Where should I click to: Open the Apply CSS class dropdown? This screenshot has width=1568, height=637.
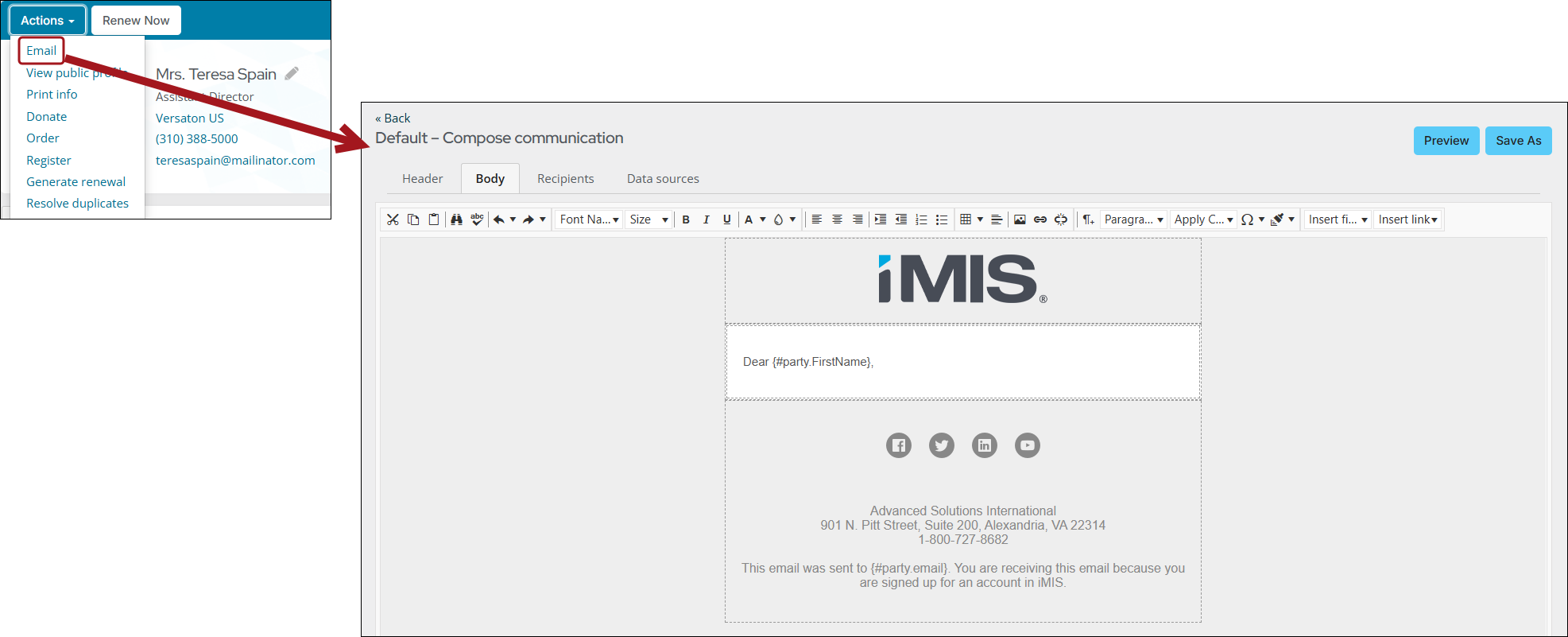(x=1203, y=219)
